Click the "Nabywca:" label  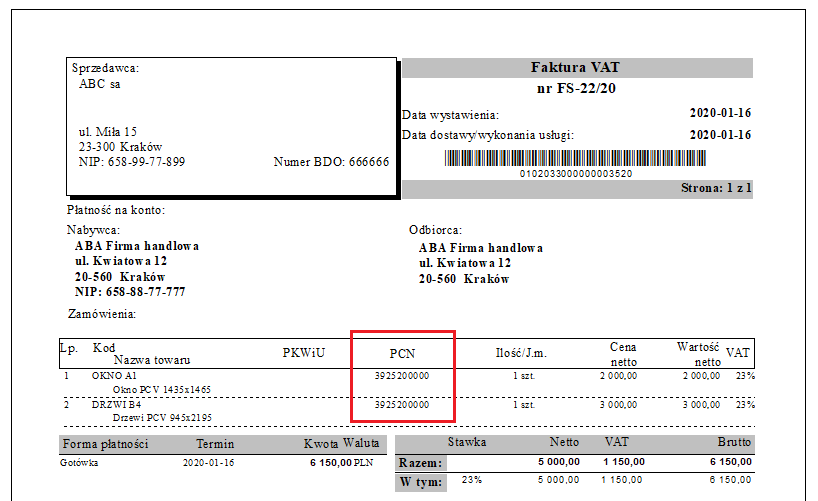point(93,230)
